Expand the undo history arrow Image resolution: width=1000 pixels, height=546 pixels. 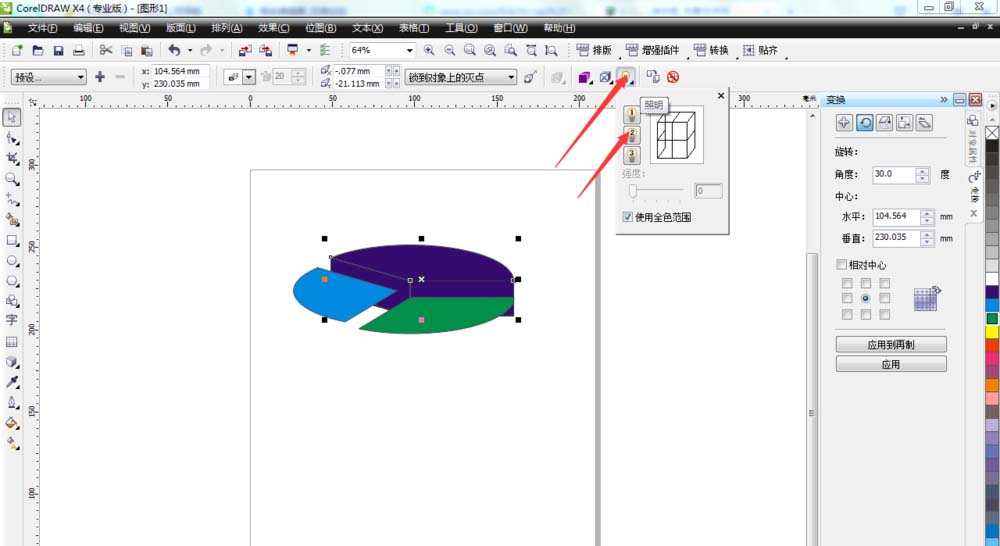pyautogui.click(x=189, y=50)
